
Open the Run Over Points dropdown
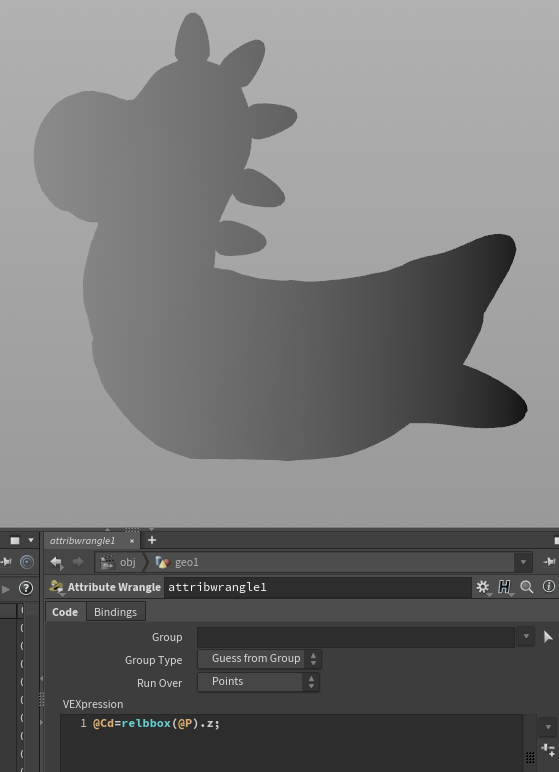[x=259, y=682]
